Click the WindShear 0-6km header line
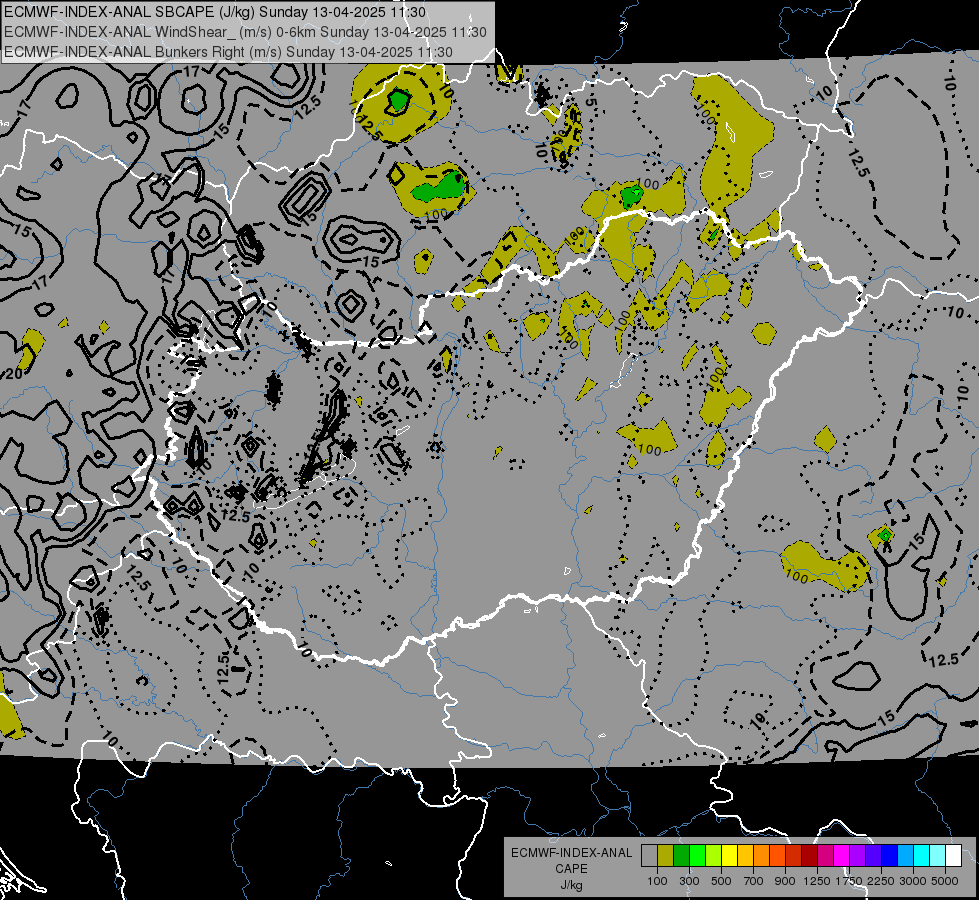 (x=245, y=32)
